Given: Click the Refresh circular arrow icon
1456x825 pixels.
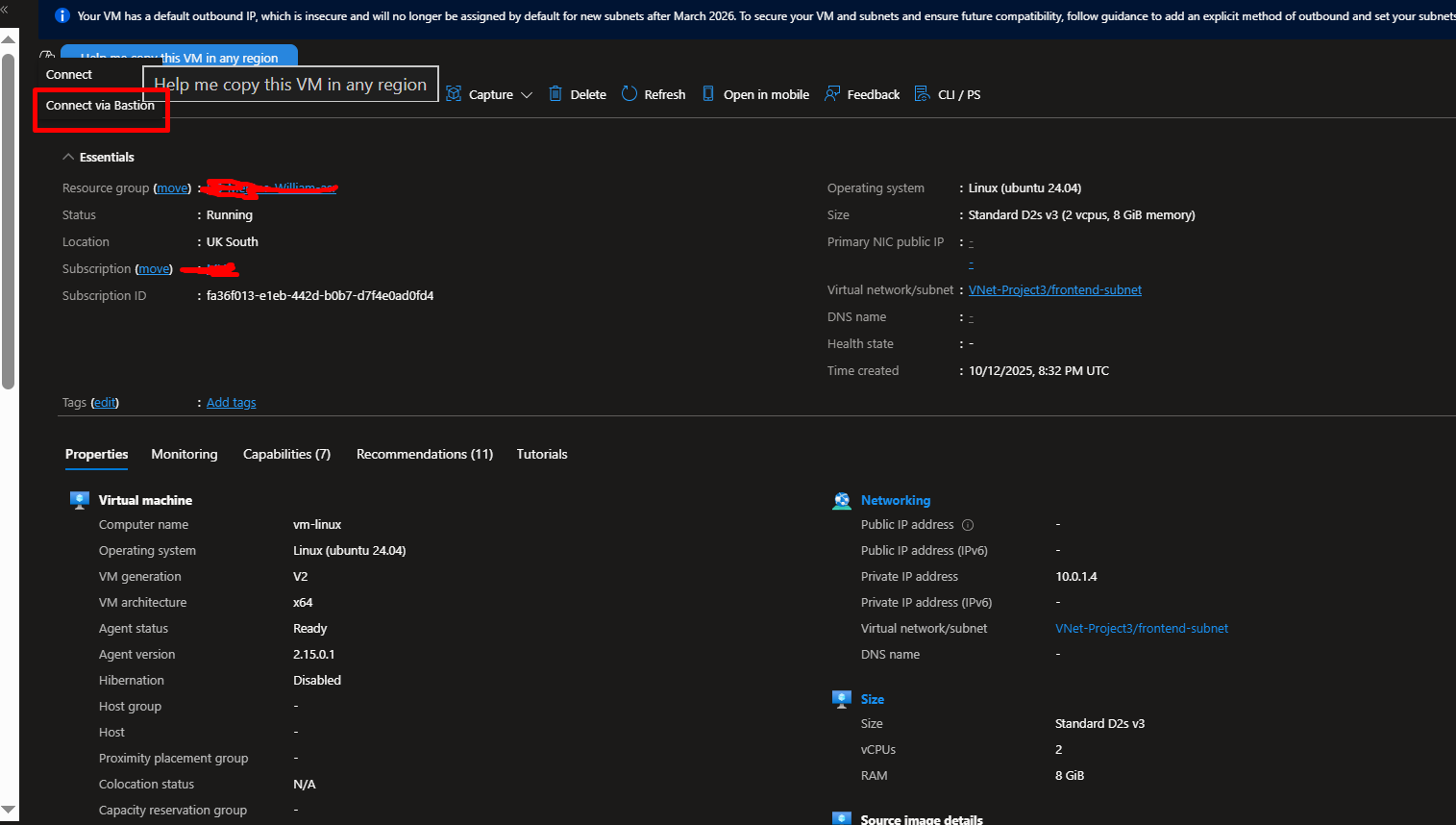Looking at the screenshot, I should (629, 94).
